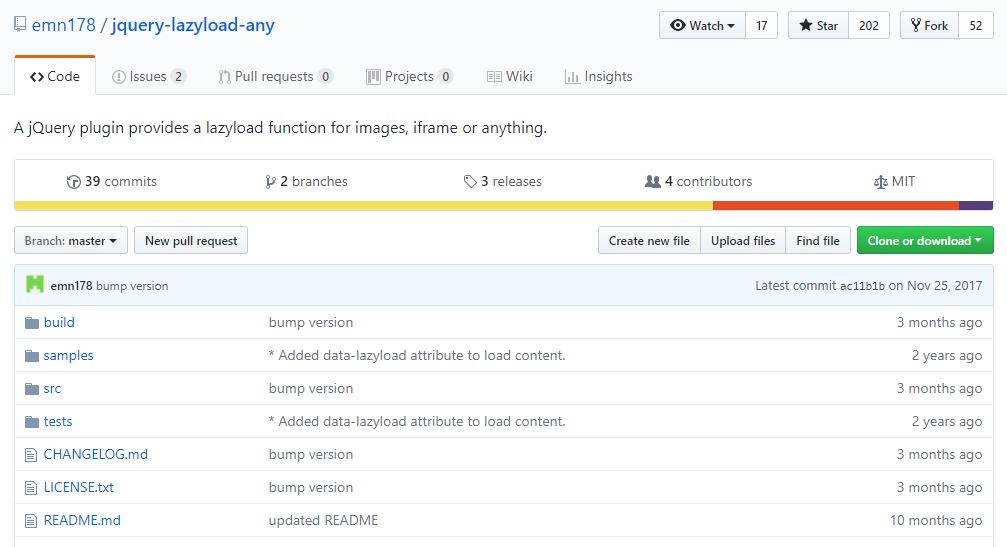Click the build folder icon
The image size is (1007, 547).
30,323
